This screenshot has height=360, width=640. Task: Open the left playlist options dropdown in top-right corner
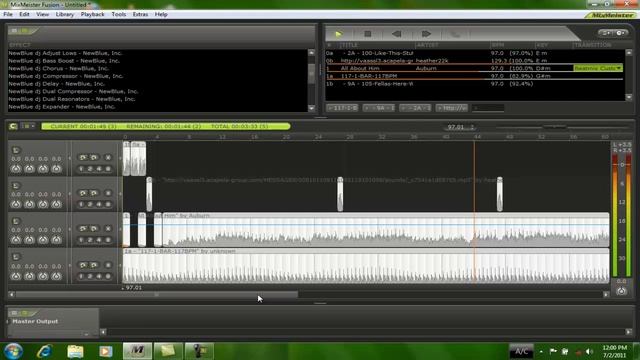pos(606,33)
